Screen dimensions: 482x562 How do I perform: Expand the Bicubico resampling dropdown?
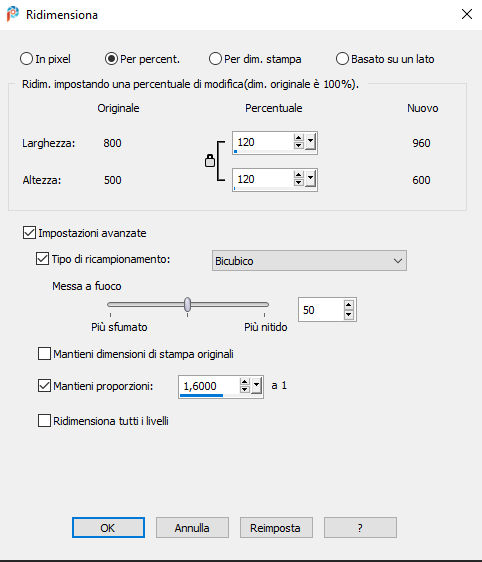click(x=309, y=261)
